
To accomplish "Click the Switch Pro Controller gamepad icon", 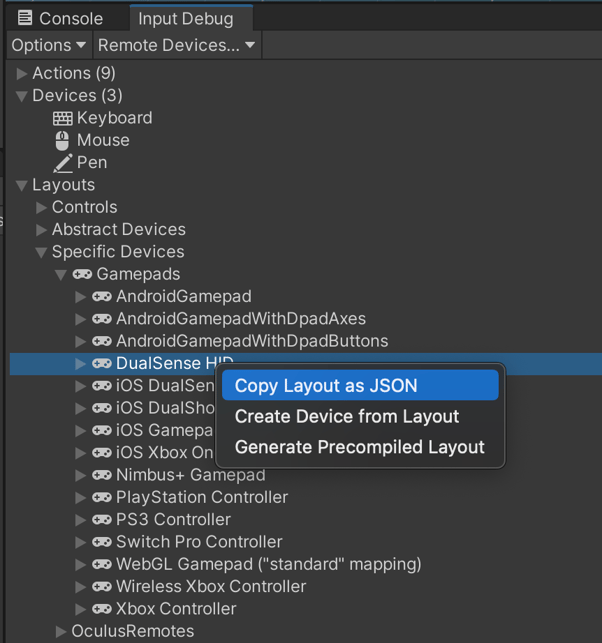I will 102,542.
